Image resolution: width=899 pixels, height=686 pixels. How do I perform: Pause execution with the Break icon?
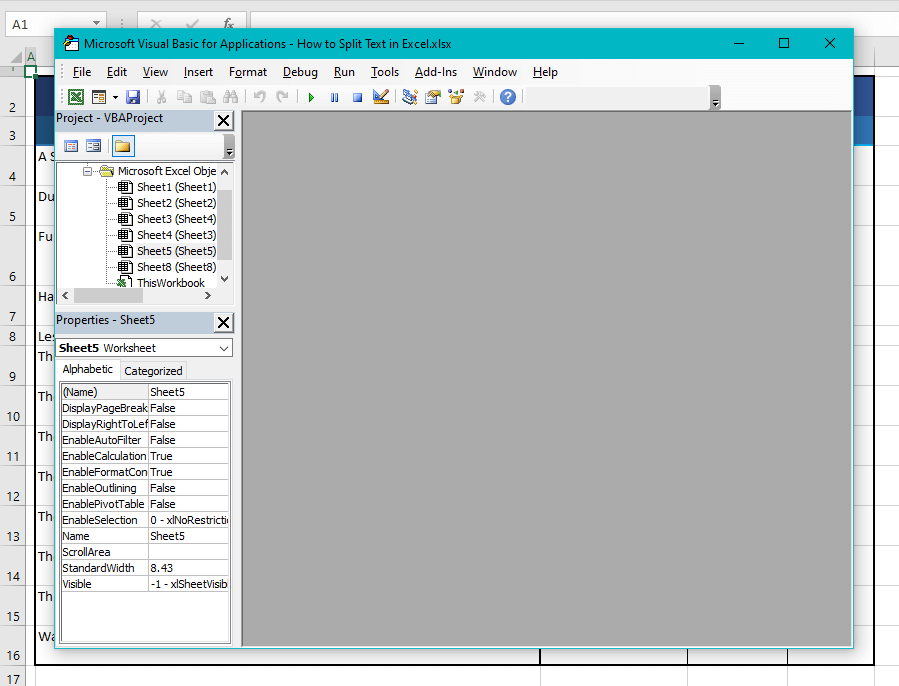coord(334,97)
